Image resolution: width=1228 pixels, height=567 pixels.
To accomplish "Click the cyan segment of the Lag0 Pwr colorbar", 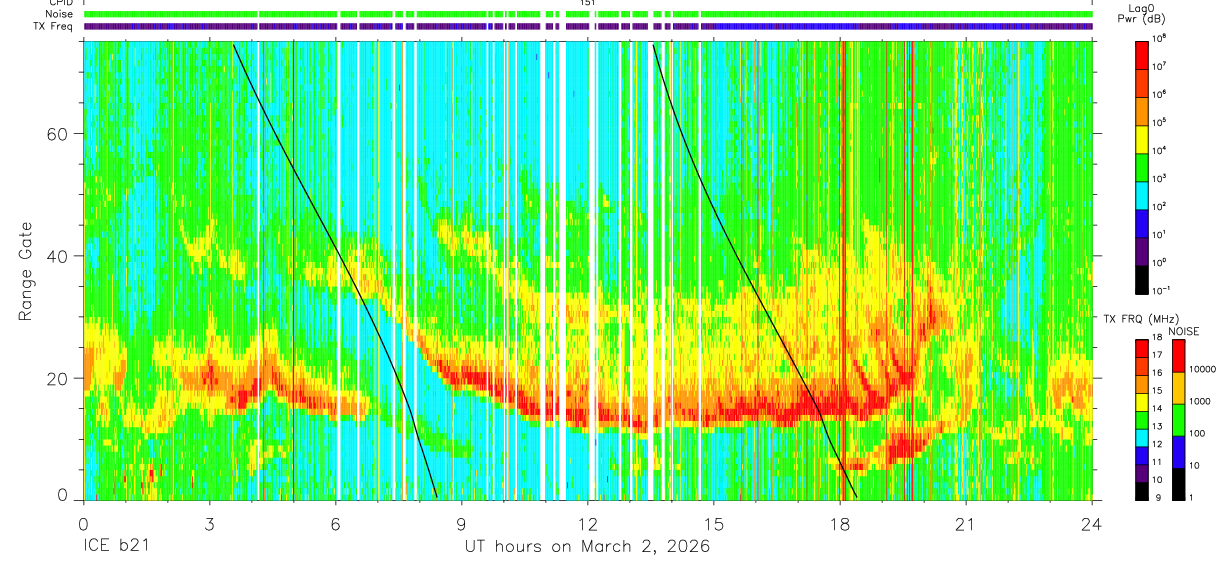I will [1142, 196].
